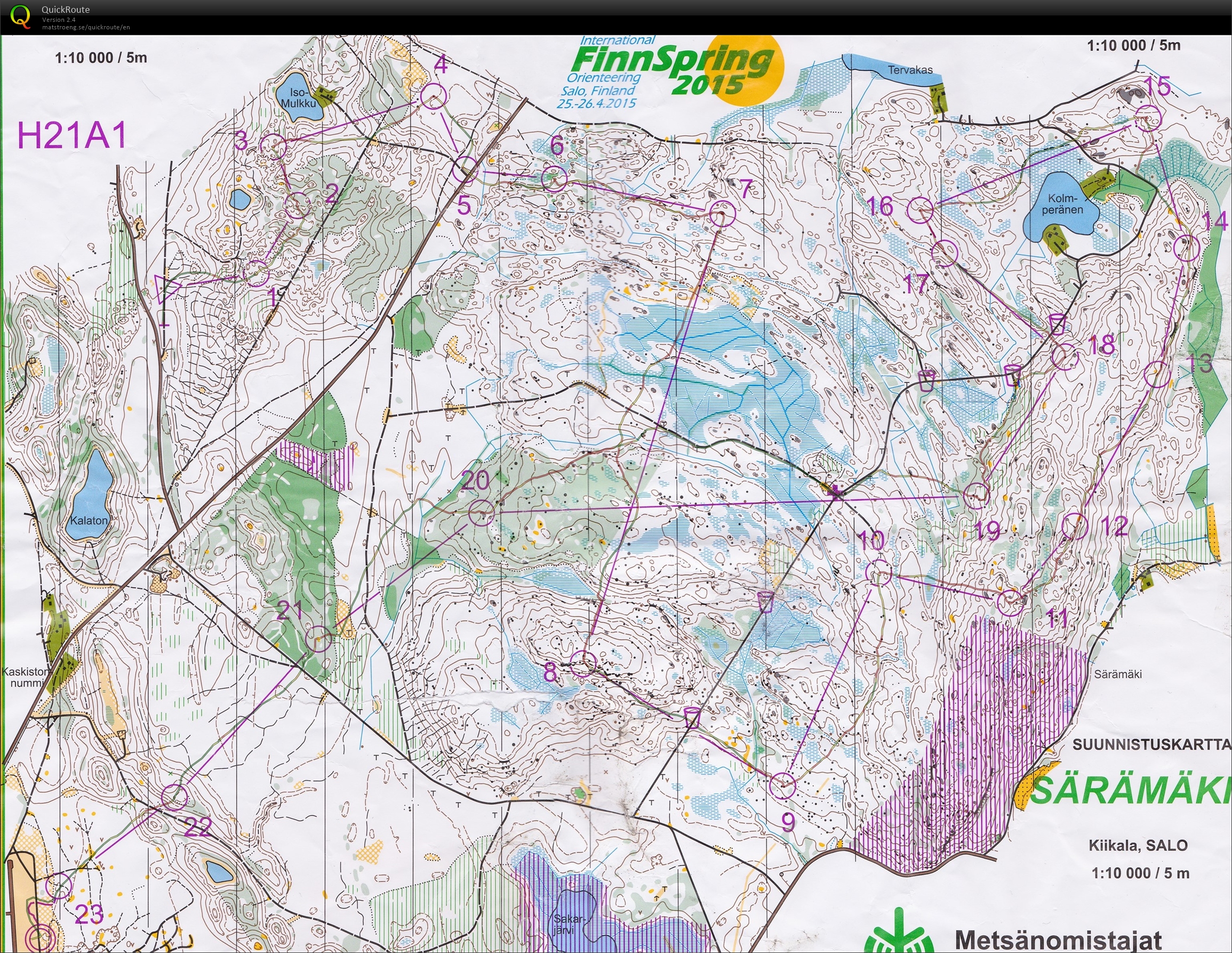Click control circle number 19
This screenshot has width=1232, height=953.
click(976, 495)
